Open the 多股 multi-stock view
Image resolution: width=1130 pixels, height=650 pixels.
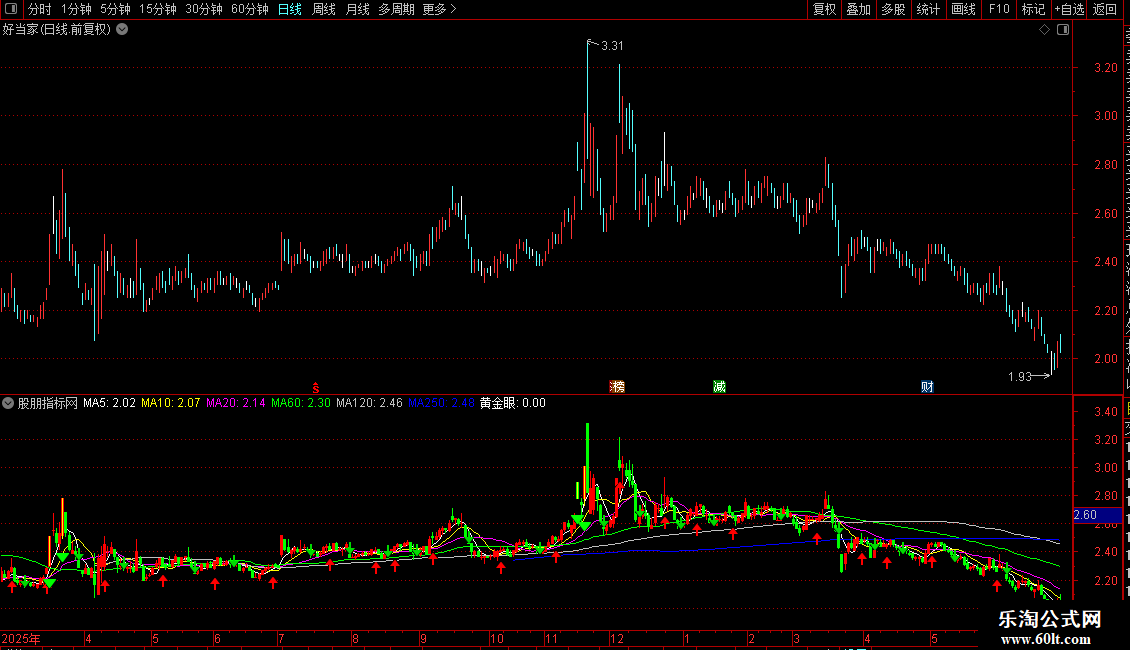[x=894, y=9]
